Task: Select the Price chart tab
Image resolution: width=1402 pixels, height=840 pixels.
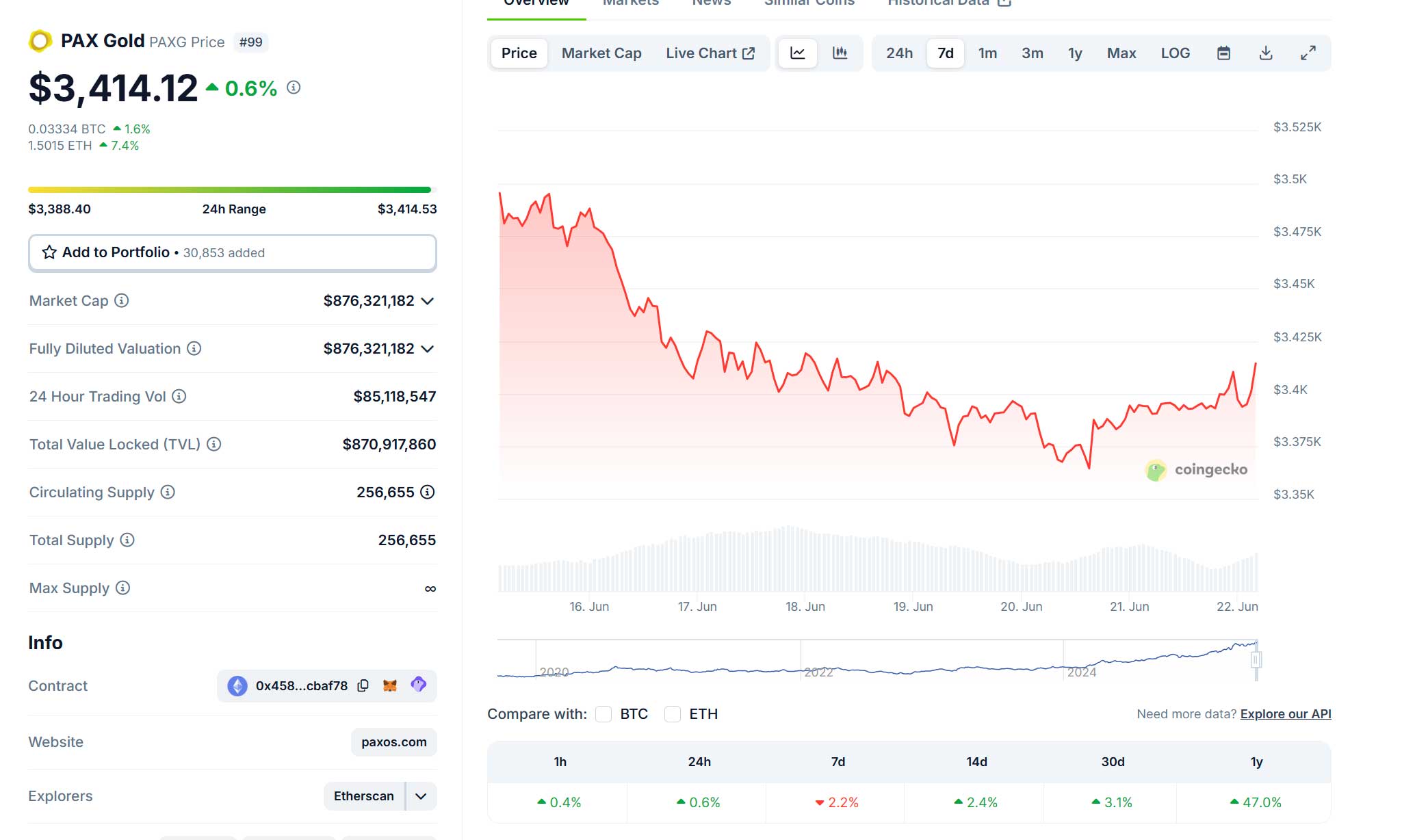Action: tap(519, 53)
